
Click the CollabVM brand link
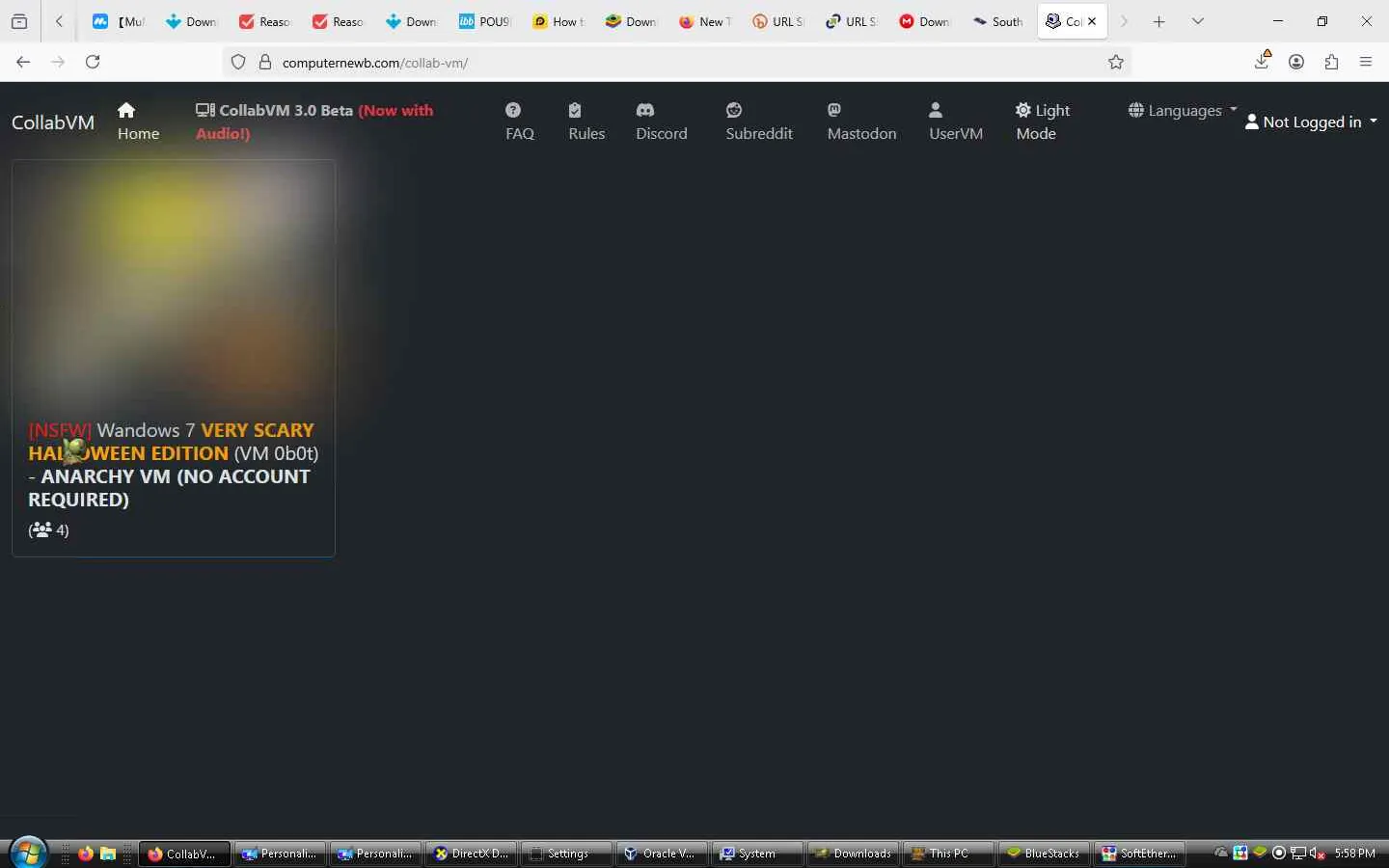53,122
